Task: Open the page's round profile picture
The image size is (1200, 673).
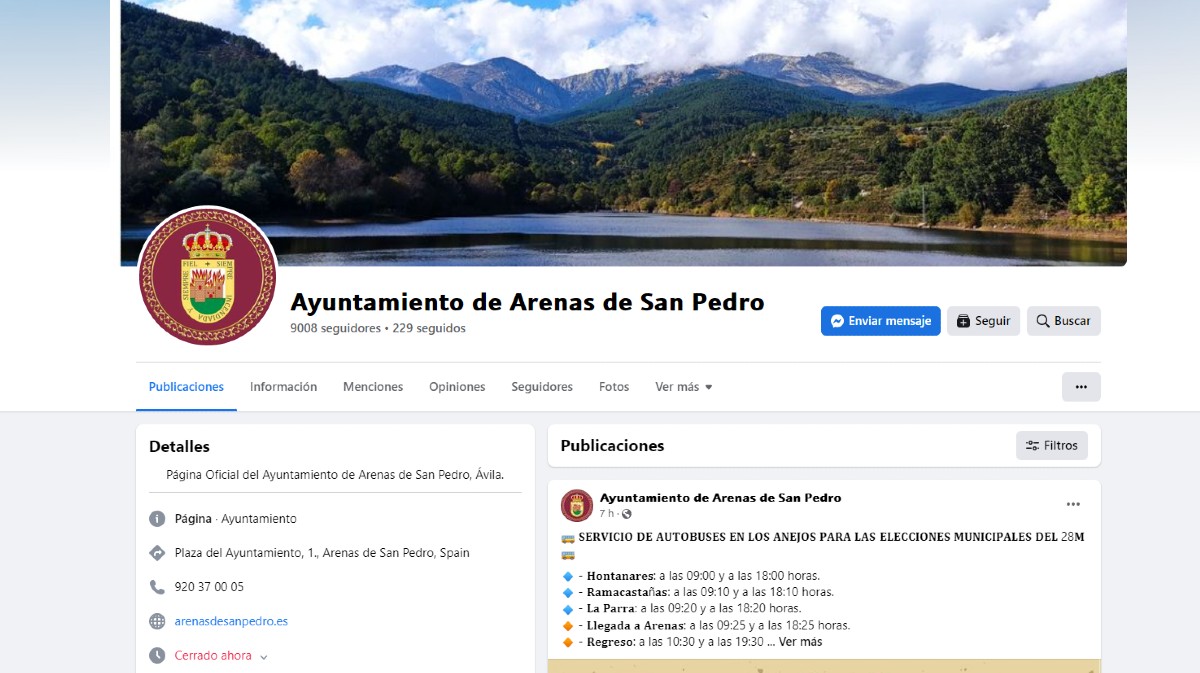Action: point(207,276)
